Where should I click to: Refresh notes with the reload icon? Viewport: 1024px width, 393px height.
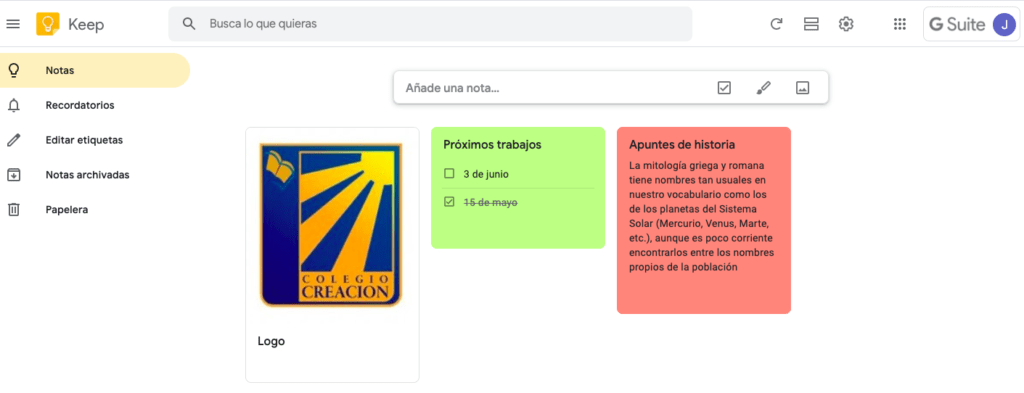[x=776, y=24]
